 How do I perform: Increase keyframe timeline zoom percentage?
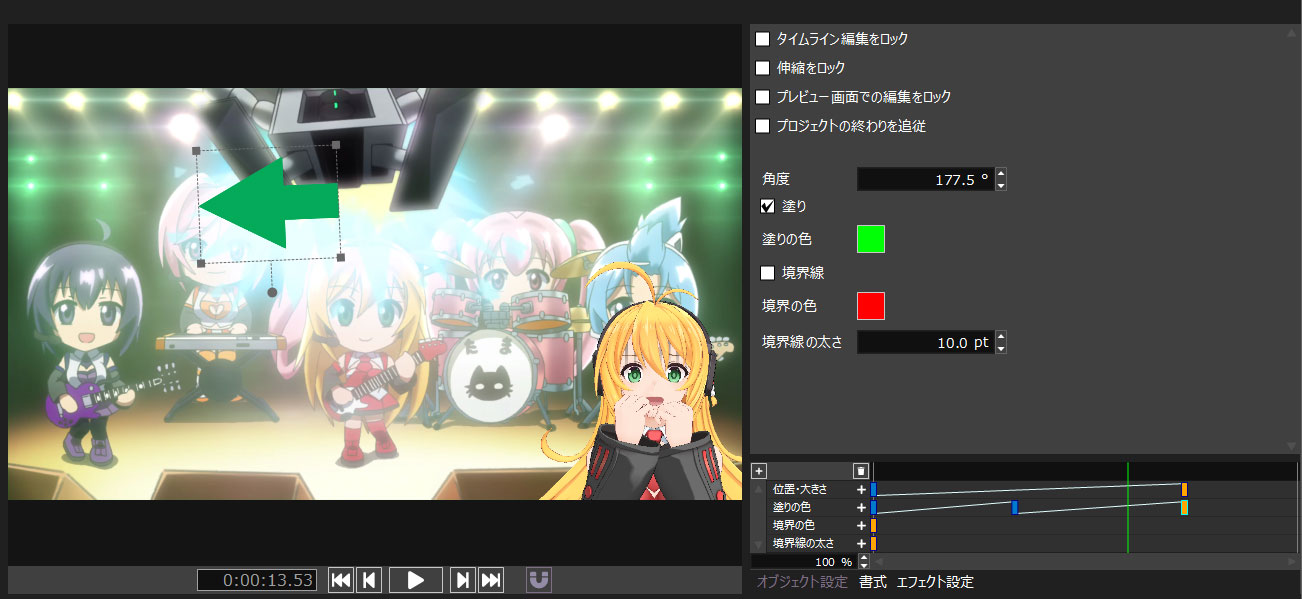click(864, 558)
